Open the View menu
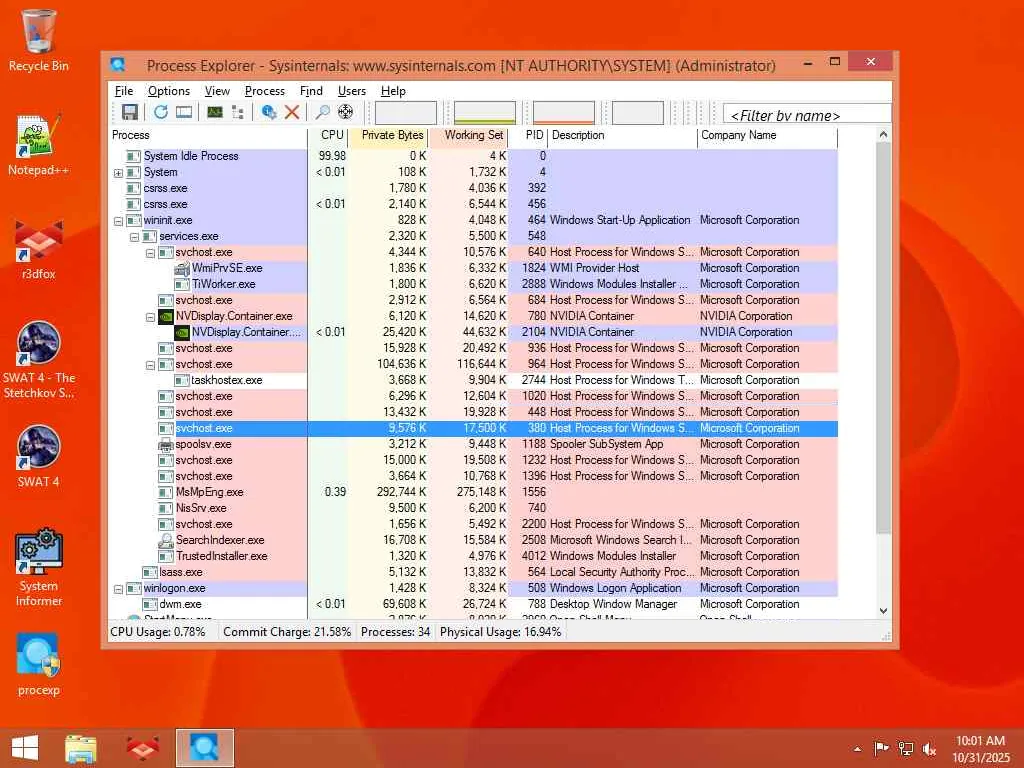 tap(217, 91)
